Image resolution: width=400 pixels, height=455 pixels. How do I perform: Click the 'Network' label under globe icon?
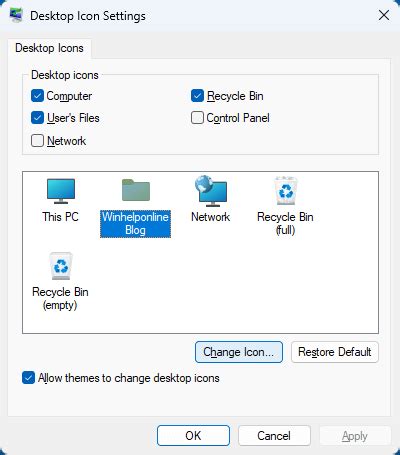coord(211,217)
